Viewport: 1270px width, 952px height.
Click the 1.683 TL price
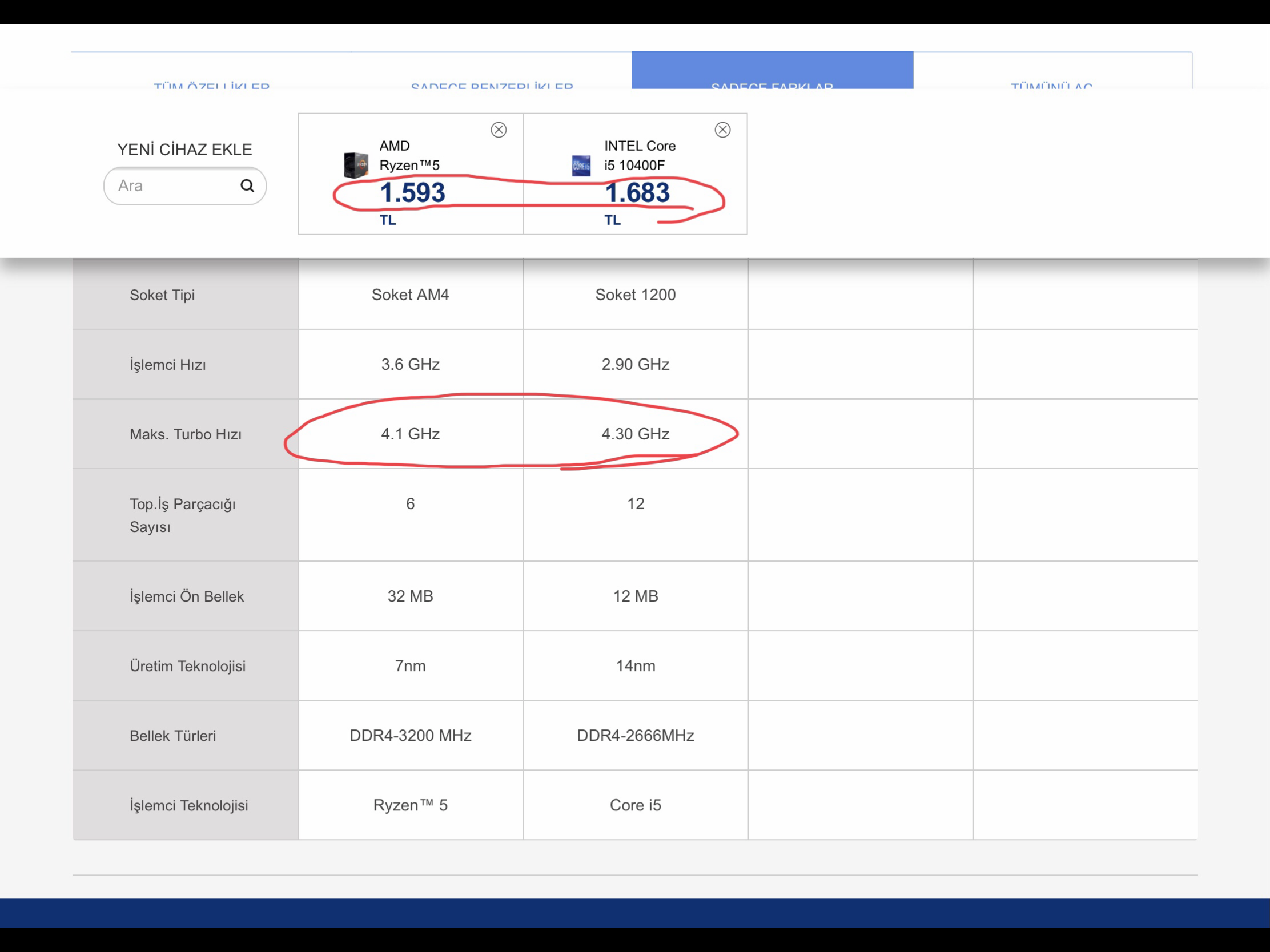(637, 193)
